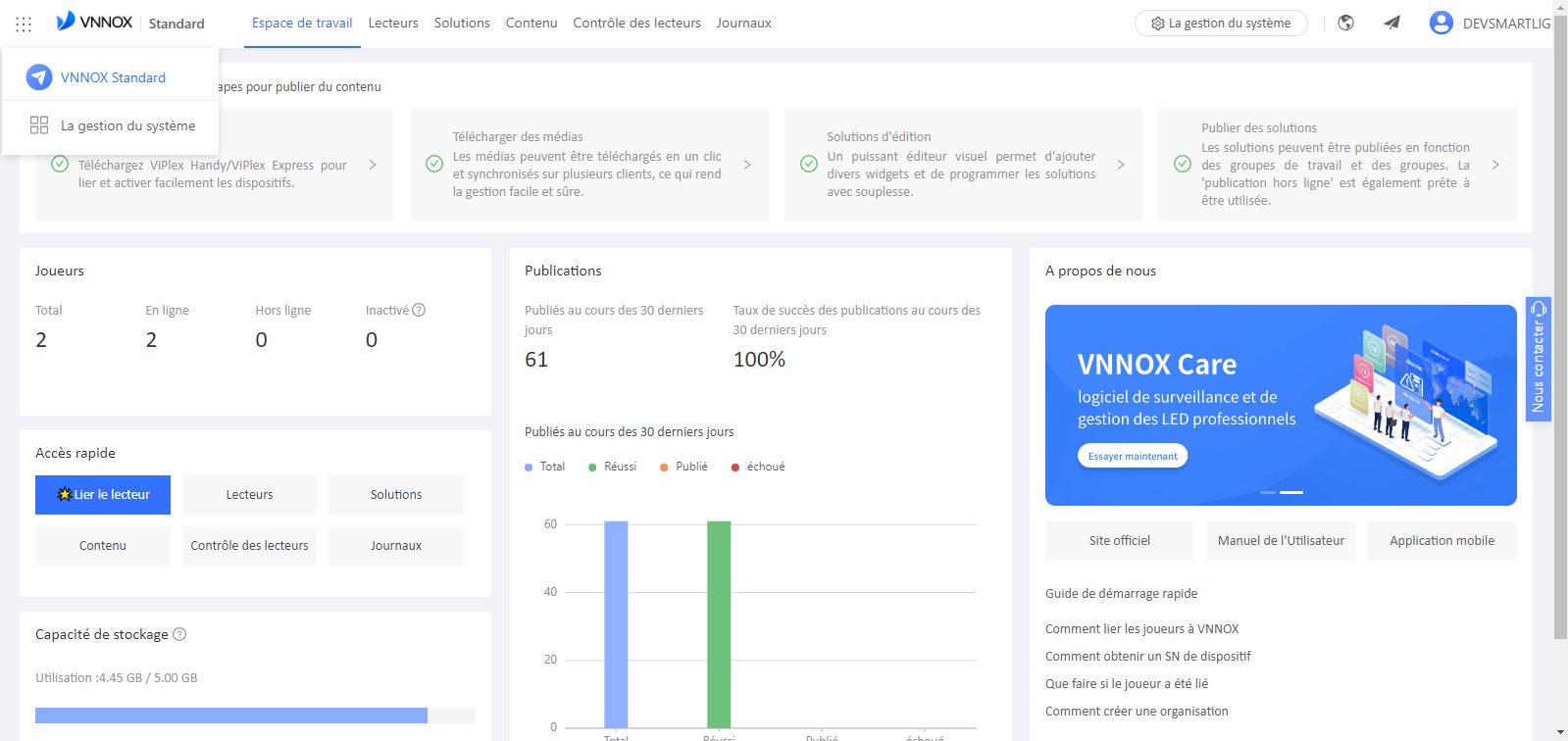Click the Guide de démarrage rapide heading
Screen dimensions: 1568x741
click(x=1121, y=594)
